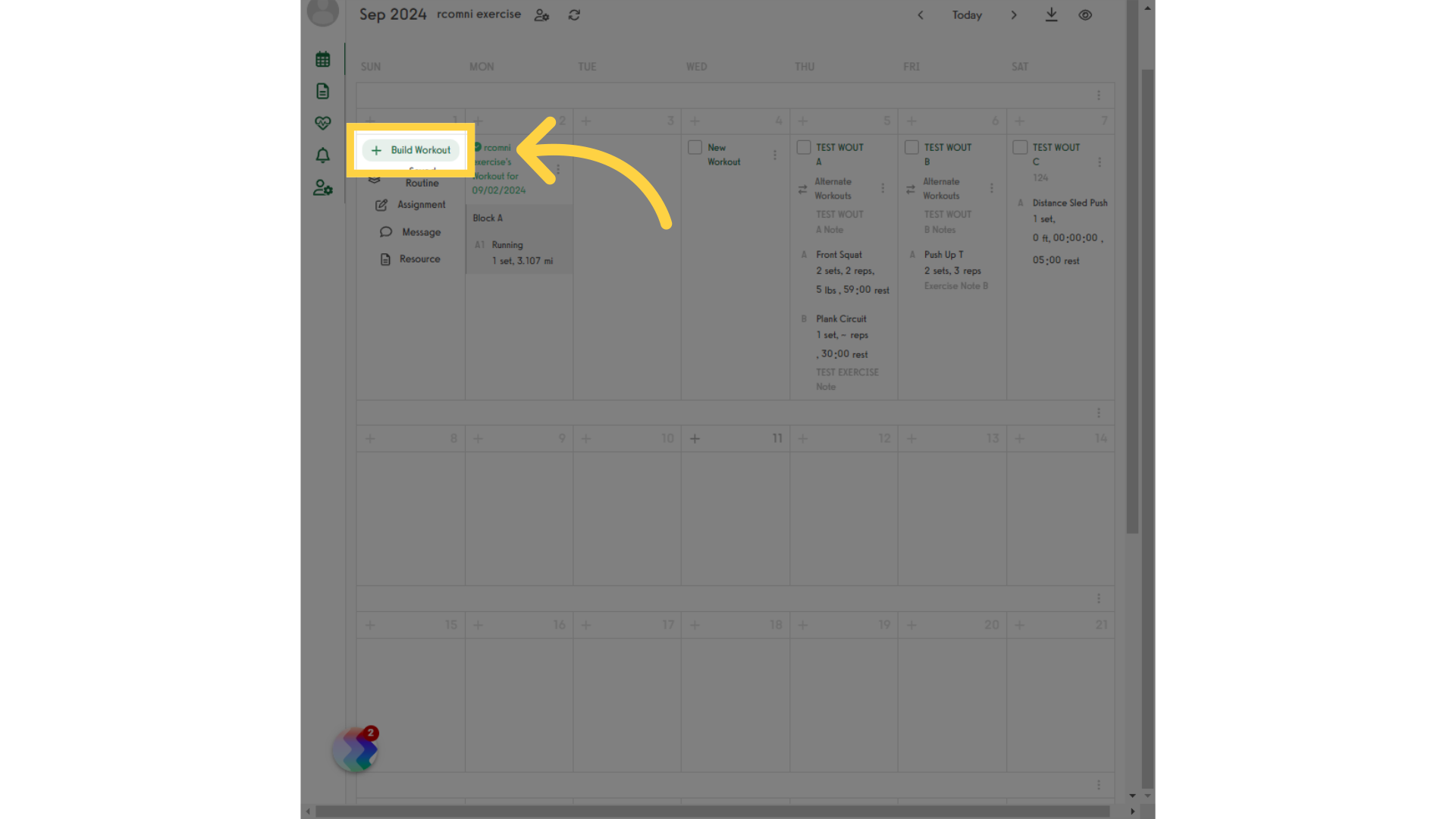Click Today navigation button
Image resolution: width=1456 pixels, height=819 pixels.
click(965, 15)
